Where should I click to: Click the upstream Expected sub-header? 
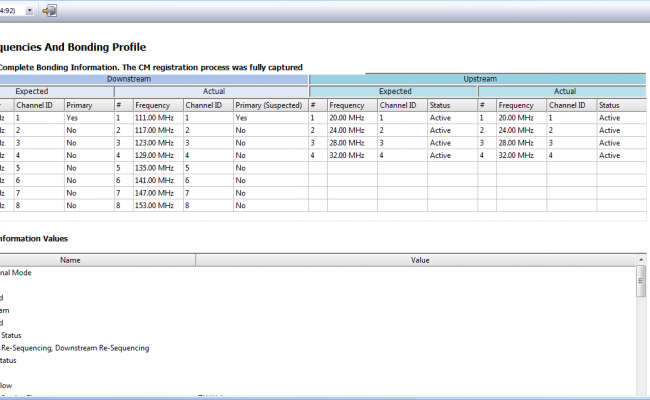coord(393,91)
